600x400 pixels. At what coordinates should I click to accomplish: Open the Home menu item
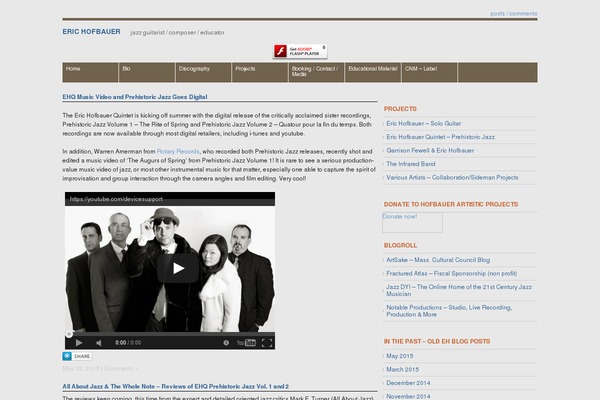point(90,72)
